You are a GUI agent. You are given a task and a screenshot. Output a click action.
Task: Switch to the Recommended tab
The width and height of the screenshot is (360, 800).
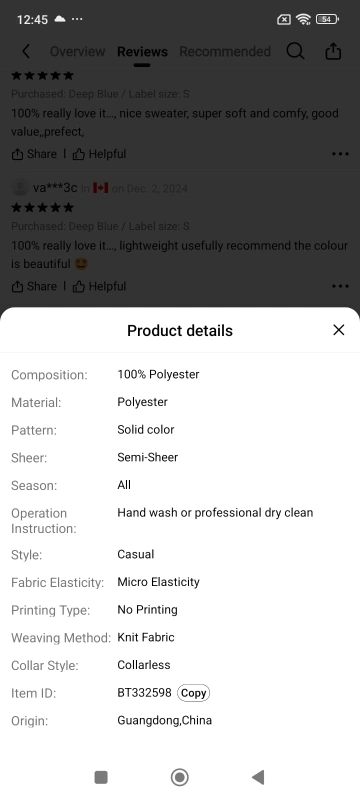225,52
